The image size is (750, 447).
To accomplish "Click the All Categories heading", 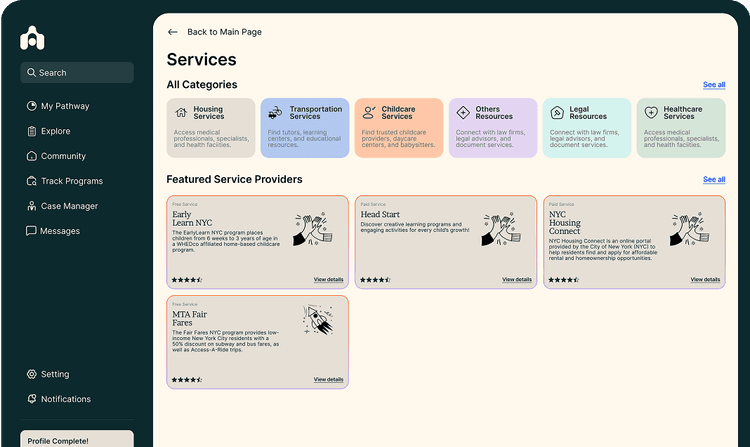I will click(x=202, y=85).
